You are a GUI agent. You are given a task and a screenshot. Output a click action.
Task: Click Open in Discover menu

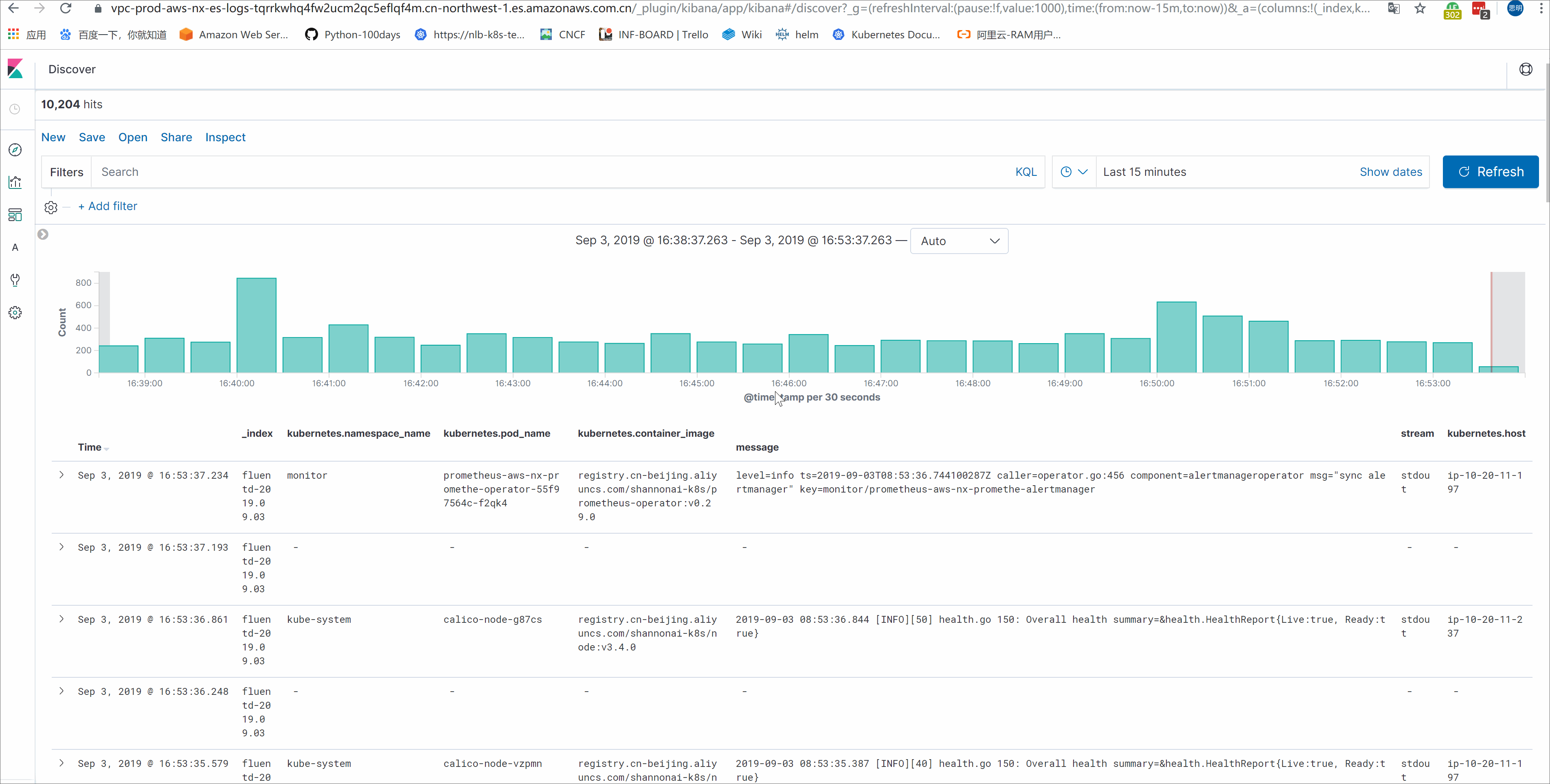[133, 138]
